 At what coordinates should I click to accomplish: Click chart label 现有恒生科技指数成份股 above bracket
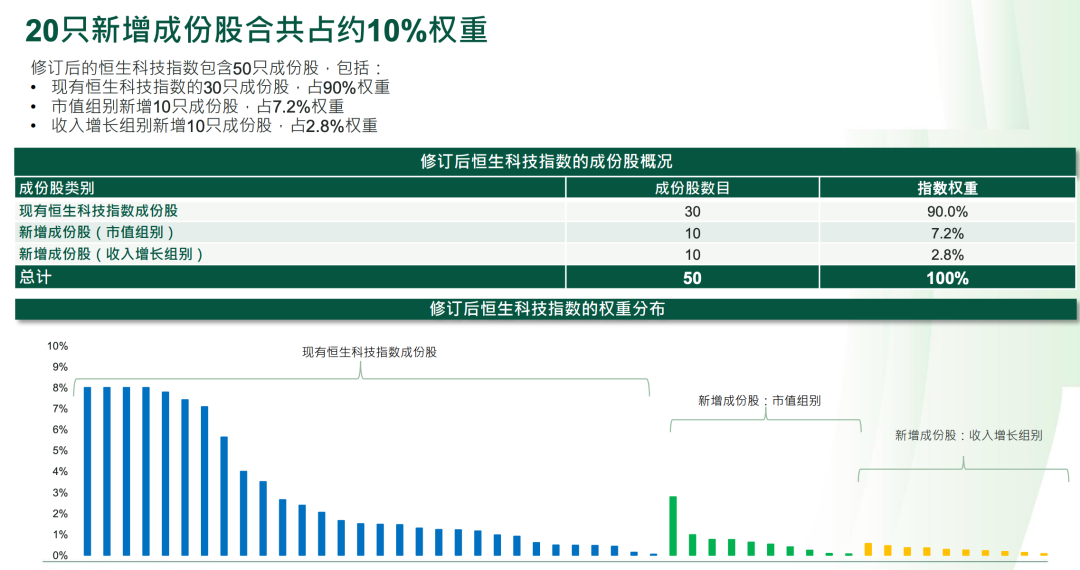[370, 352]
